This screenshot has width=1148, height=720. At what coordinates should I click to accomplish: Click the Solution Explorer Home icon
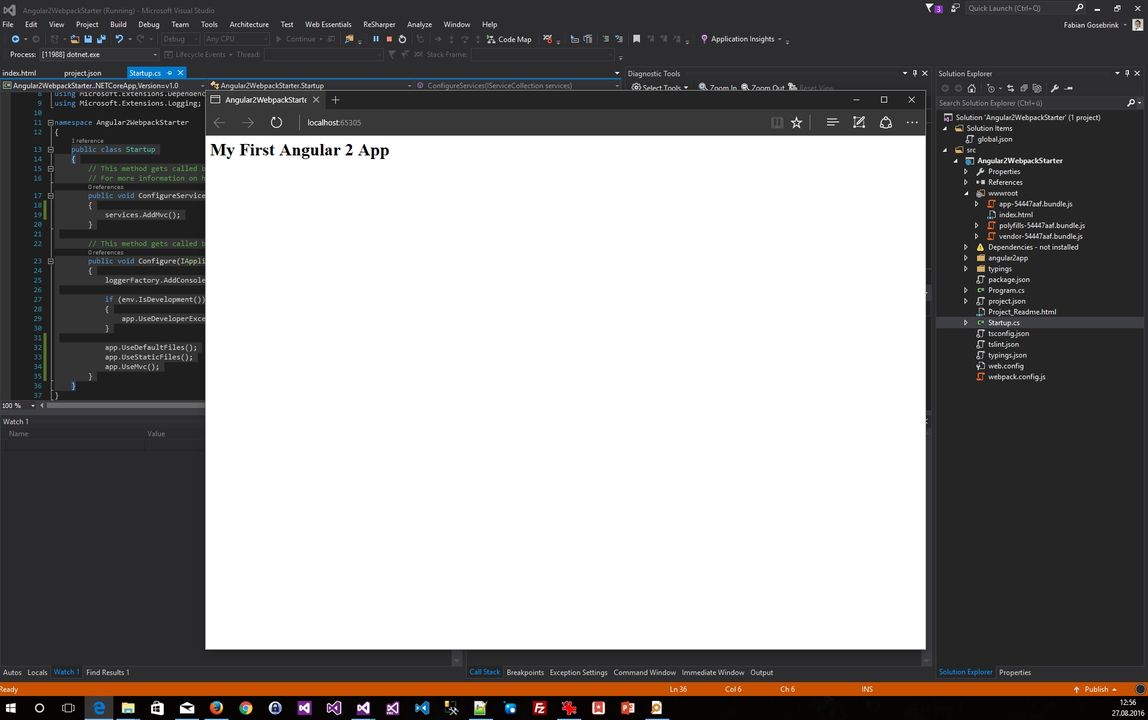972,88
